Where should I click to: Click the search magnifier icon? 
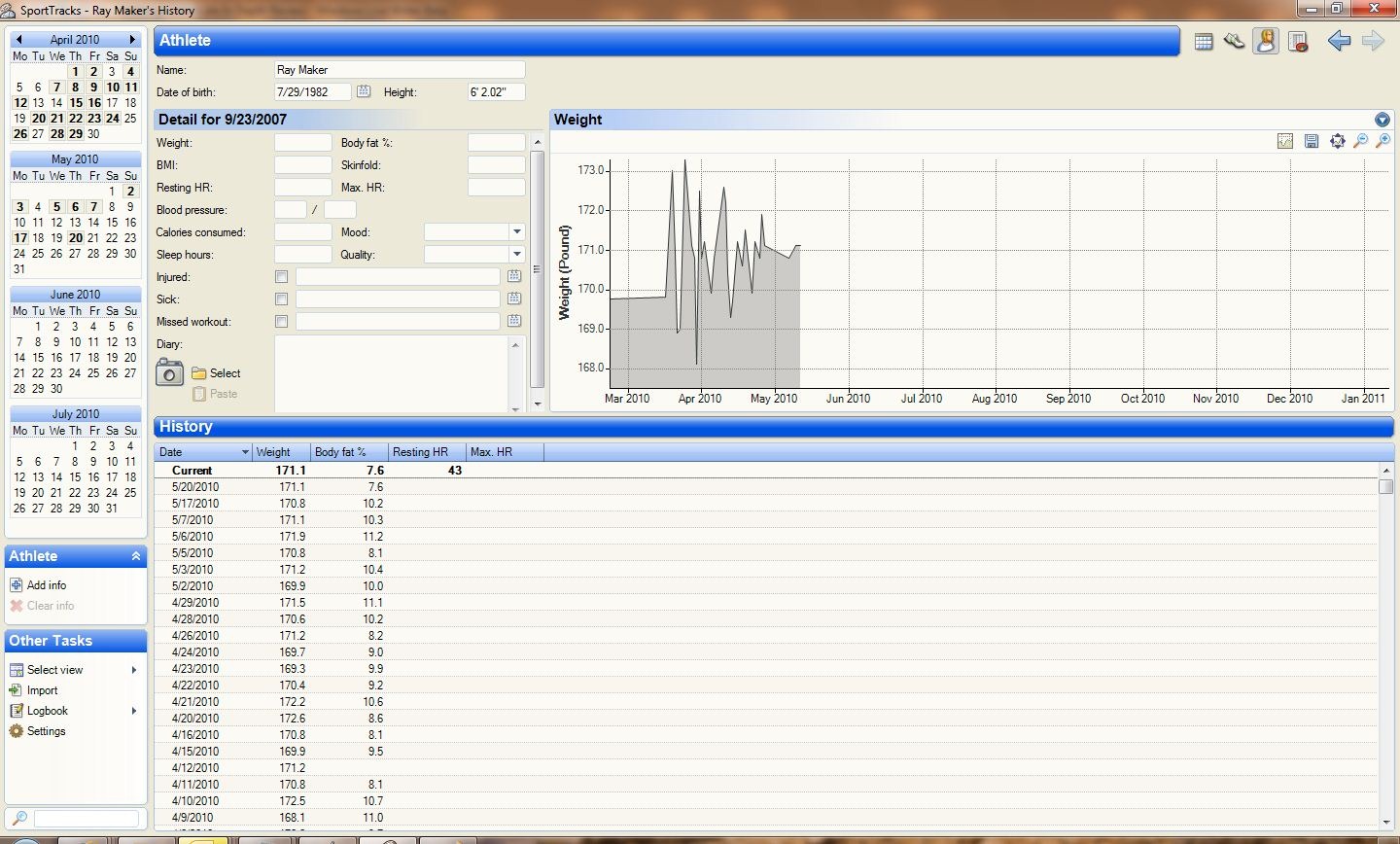tap(19, 819)
